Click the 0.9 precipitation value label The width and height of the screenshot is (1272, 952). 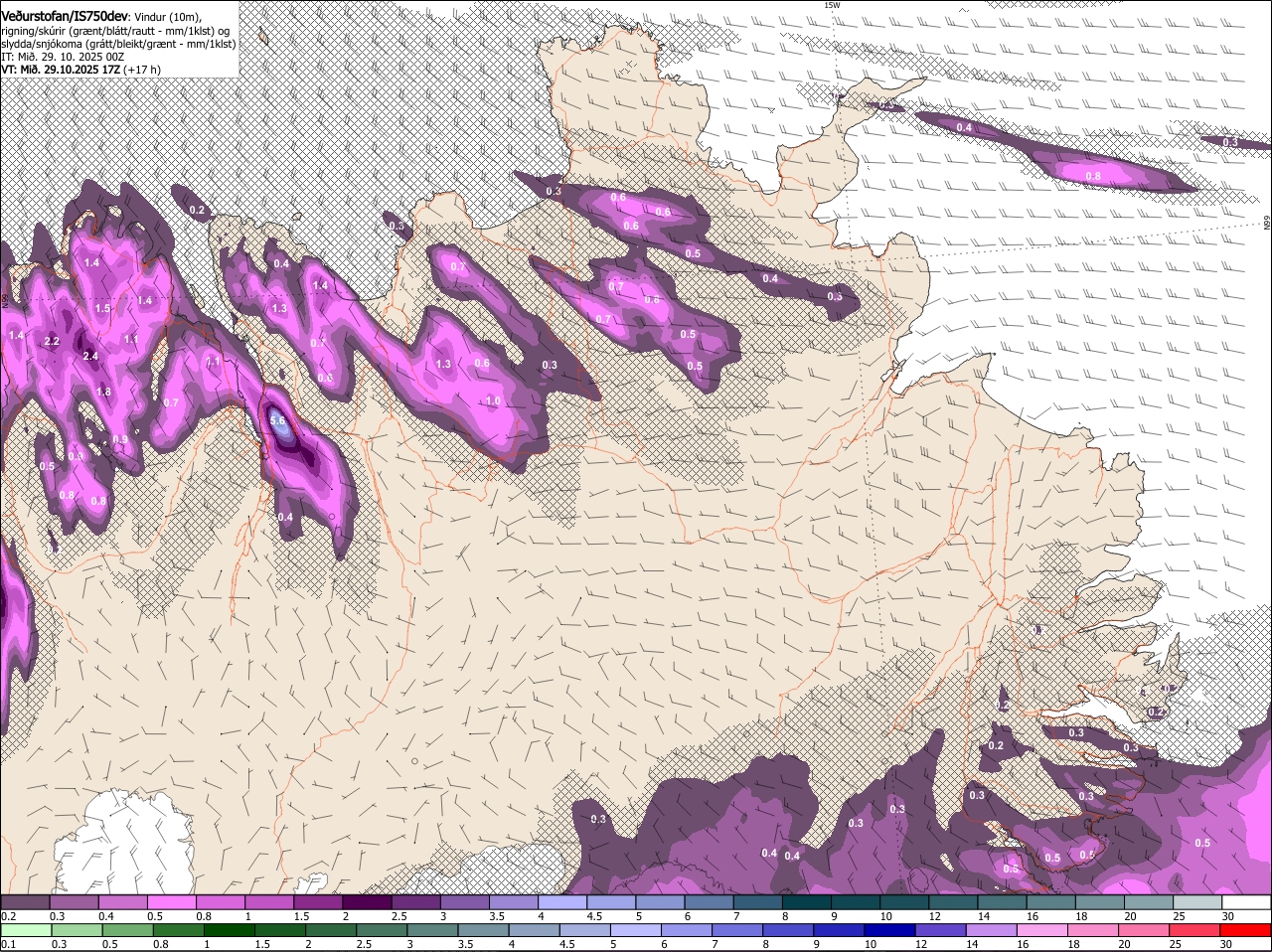(119, 439)
